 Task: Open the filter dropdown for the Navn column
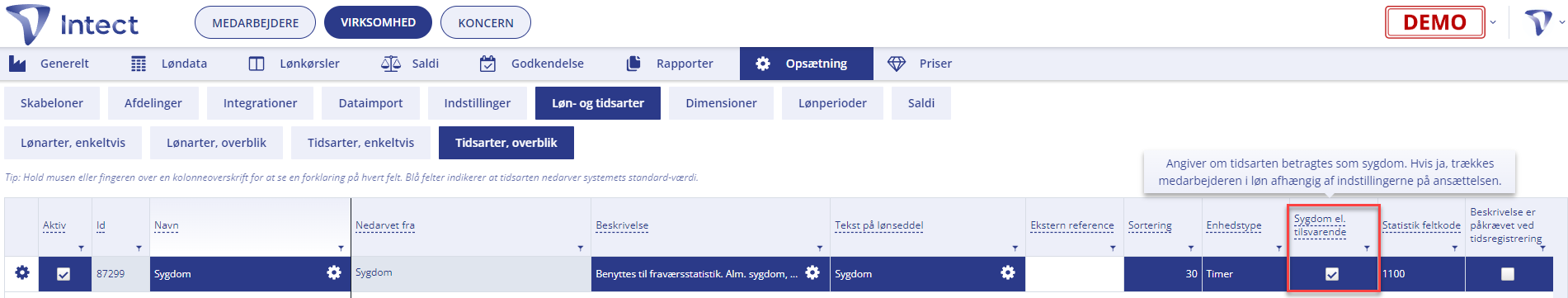pyautogui.click(x=341, y=248)
